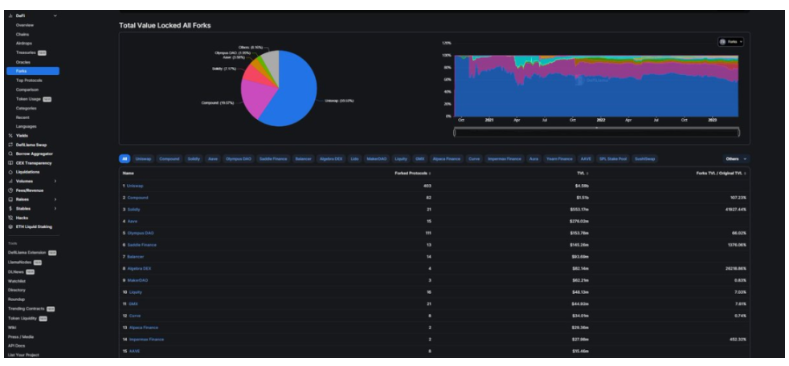
Task: Click the Hacks icon in sidebar
Action: pyautogui.click(x=11, y=218)
